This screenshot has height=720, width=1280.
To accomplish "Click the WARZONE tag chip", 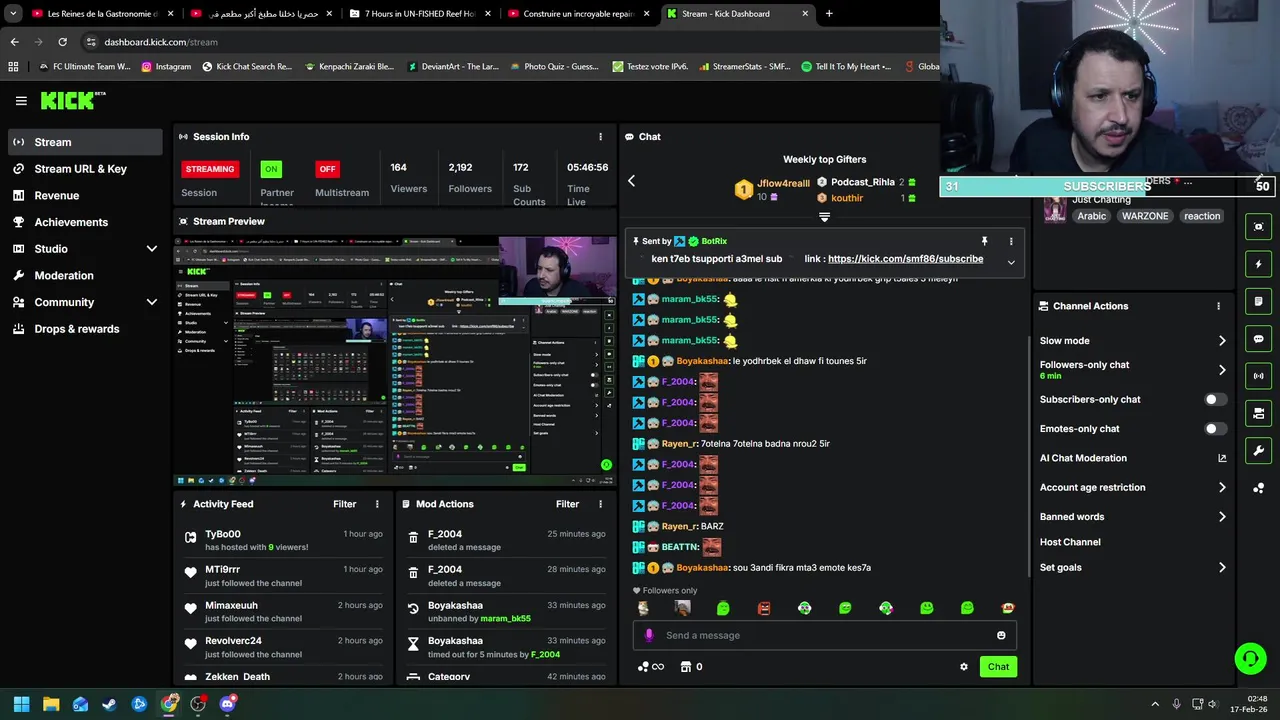I will pyautogui.click(x=1145, y=216).
